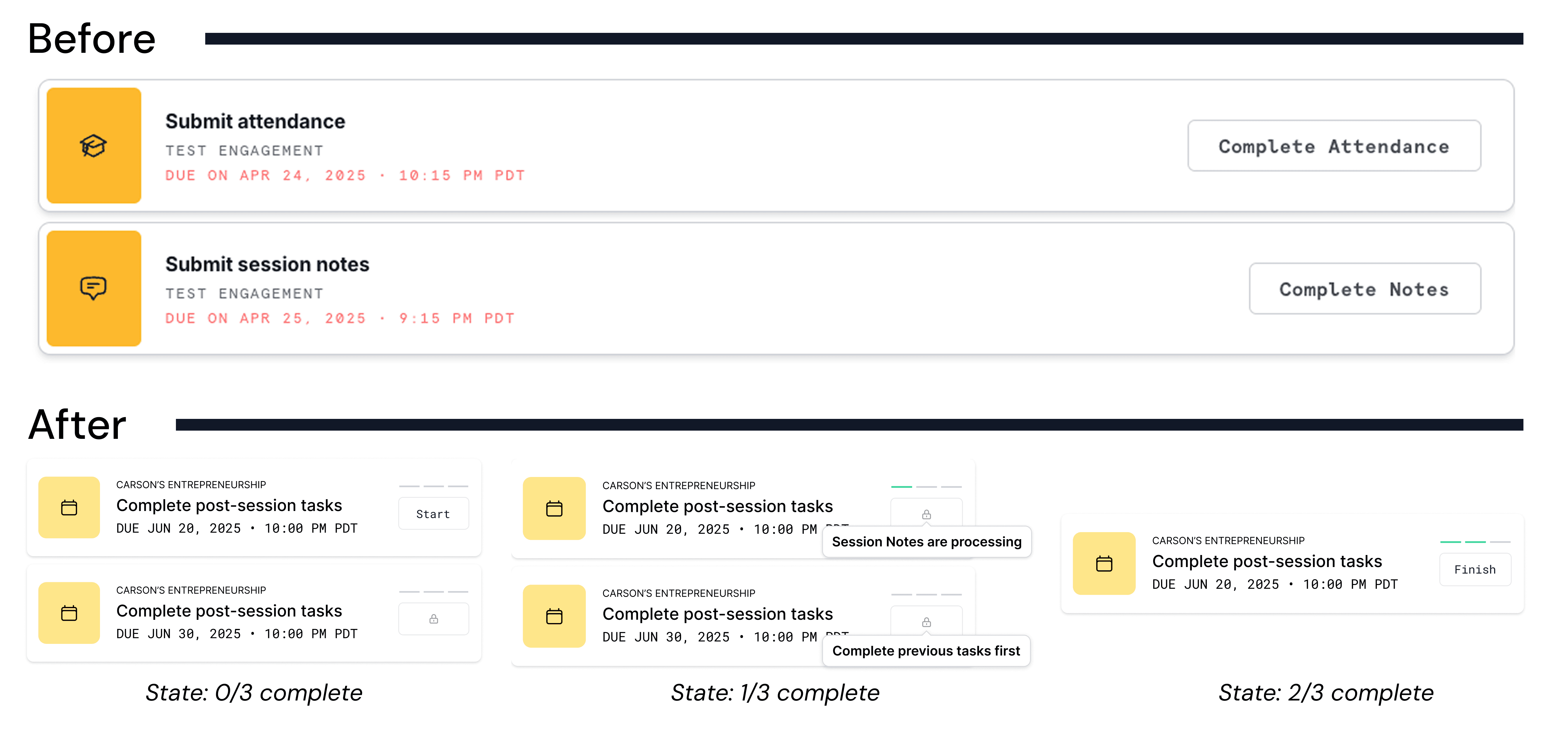Viewport: 1568px width, 731px height.
Task: Click the calendar icon of the Jun 20 task in 0/3 state
Action: click(69, 507)
